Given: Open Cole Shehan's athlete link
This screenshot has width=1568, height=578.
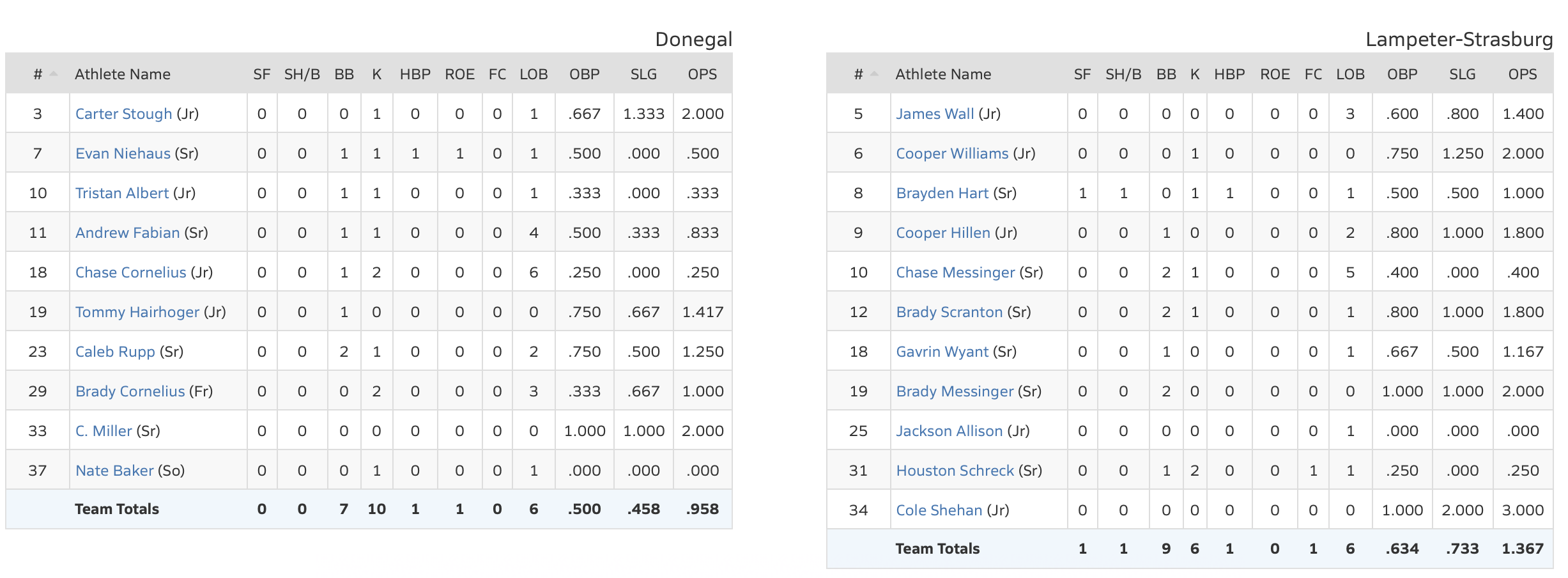Looking at the screenshot, I should tap(939, 510).
